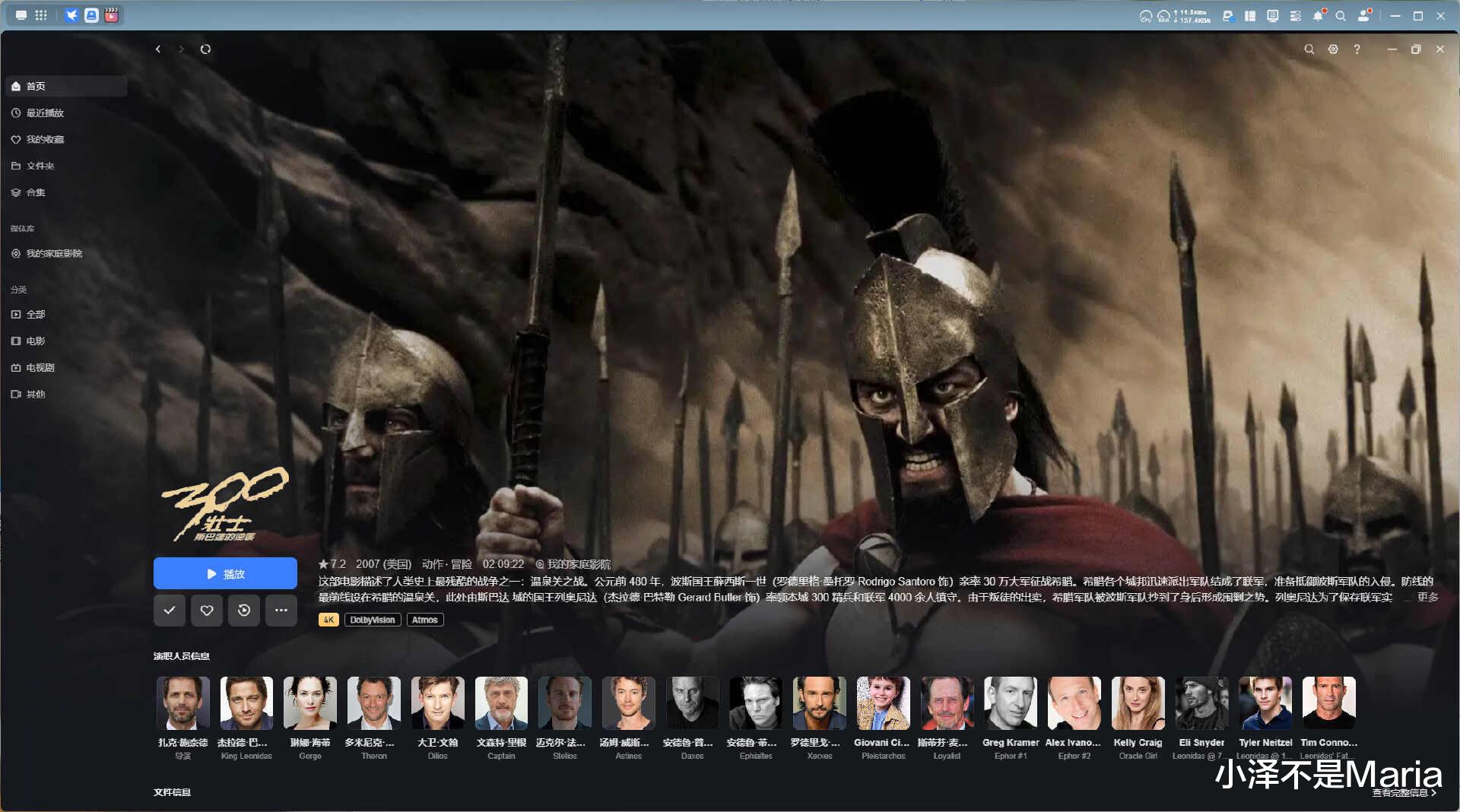1460x812 pixels.
Task: Open the window layout panel tray icon
Action: point(1250,16)
